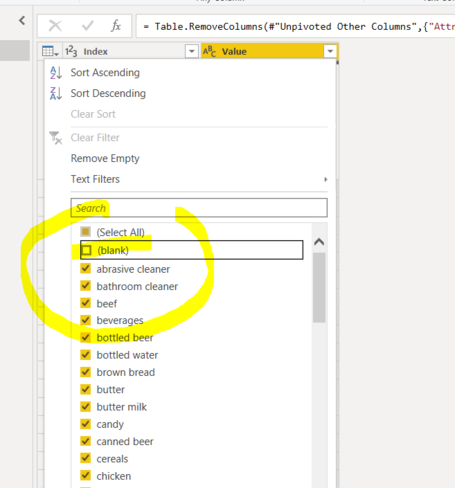Open the Index column filter dropdown
This screenshot has width=455, height=488.
click(192, 51)
